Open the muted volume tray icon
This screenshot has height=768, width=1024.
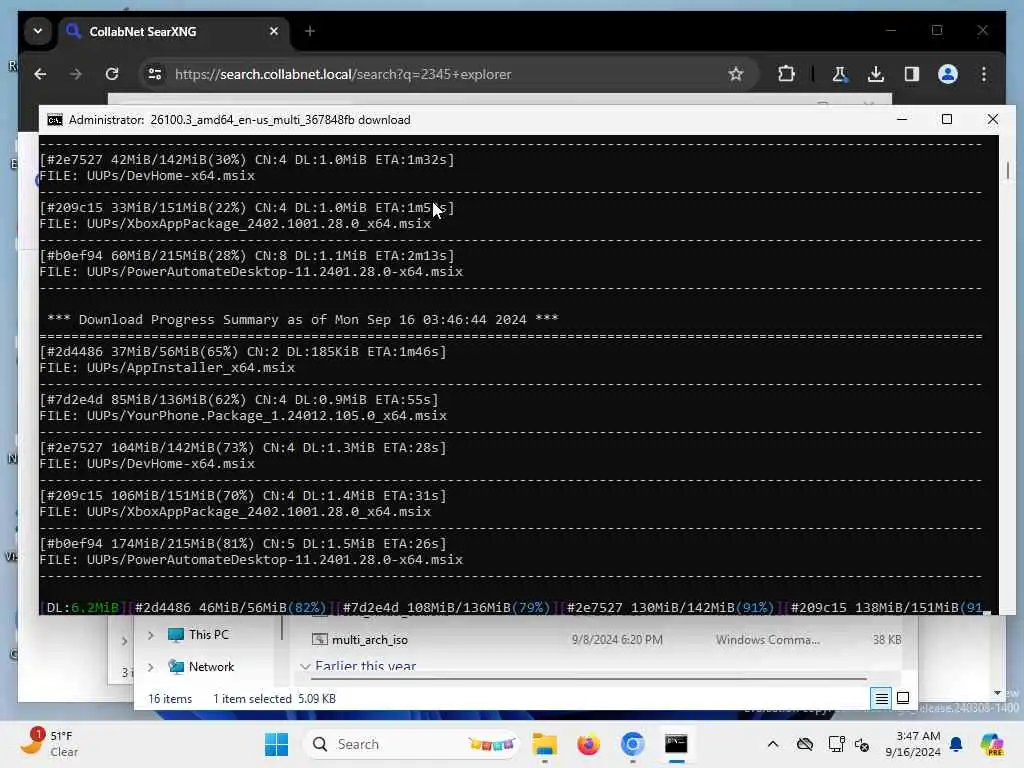pyautogui.click(x=862, y=744)
